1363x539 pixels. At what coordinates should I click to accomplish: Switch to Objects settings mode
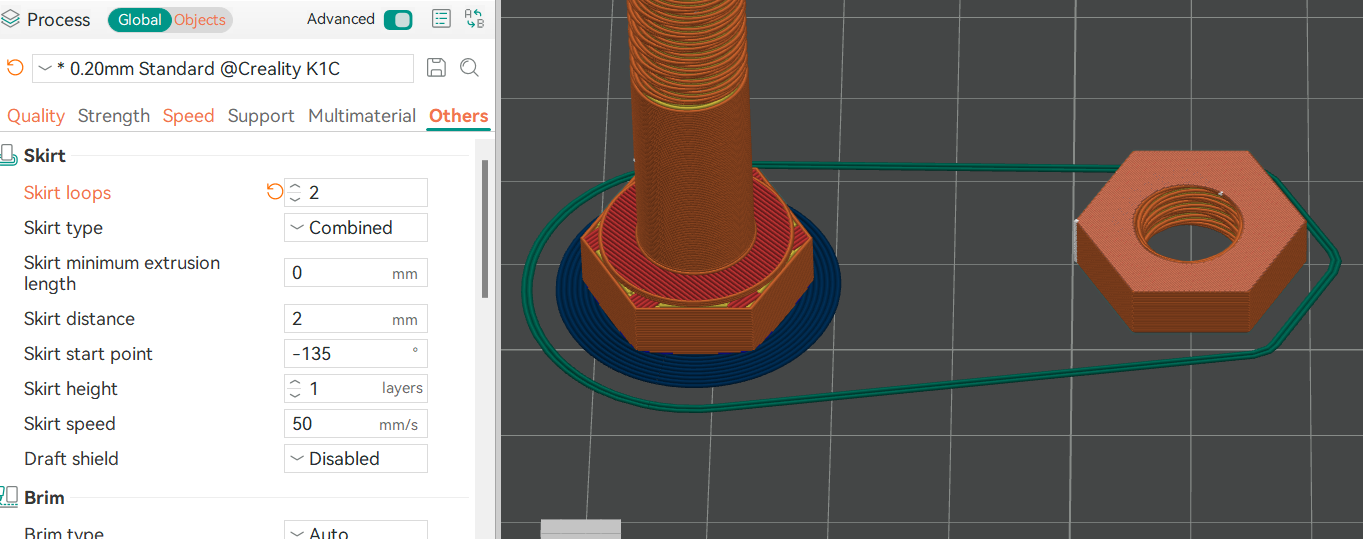click(200, 20)
